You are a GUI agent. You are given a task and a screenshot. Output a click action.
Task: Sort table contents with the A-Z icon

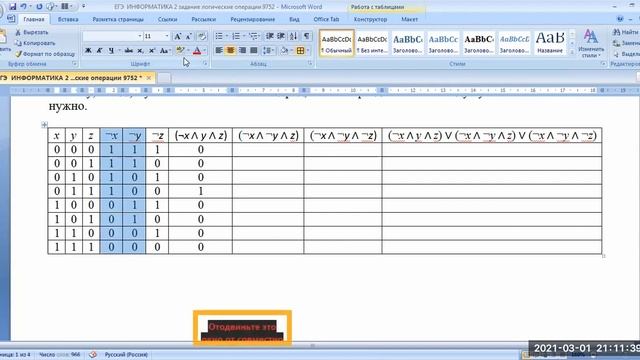[x=293, y=36]
